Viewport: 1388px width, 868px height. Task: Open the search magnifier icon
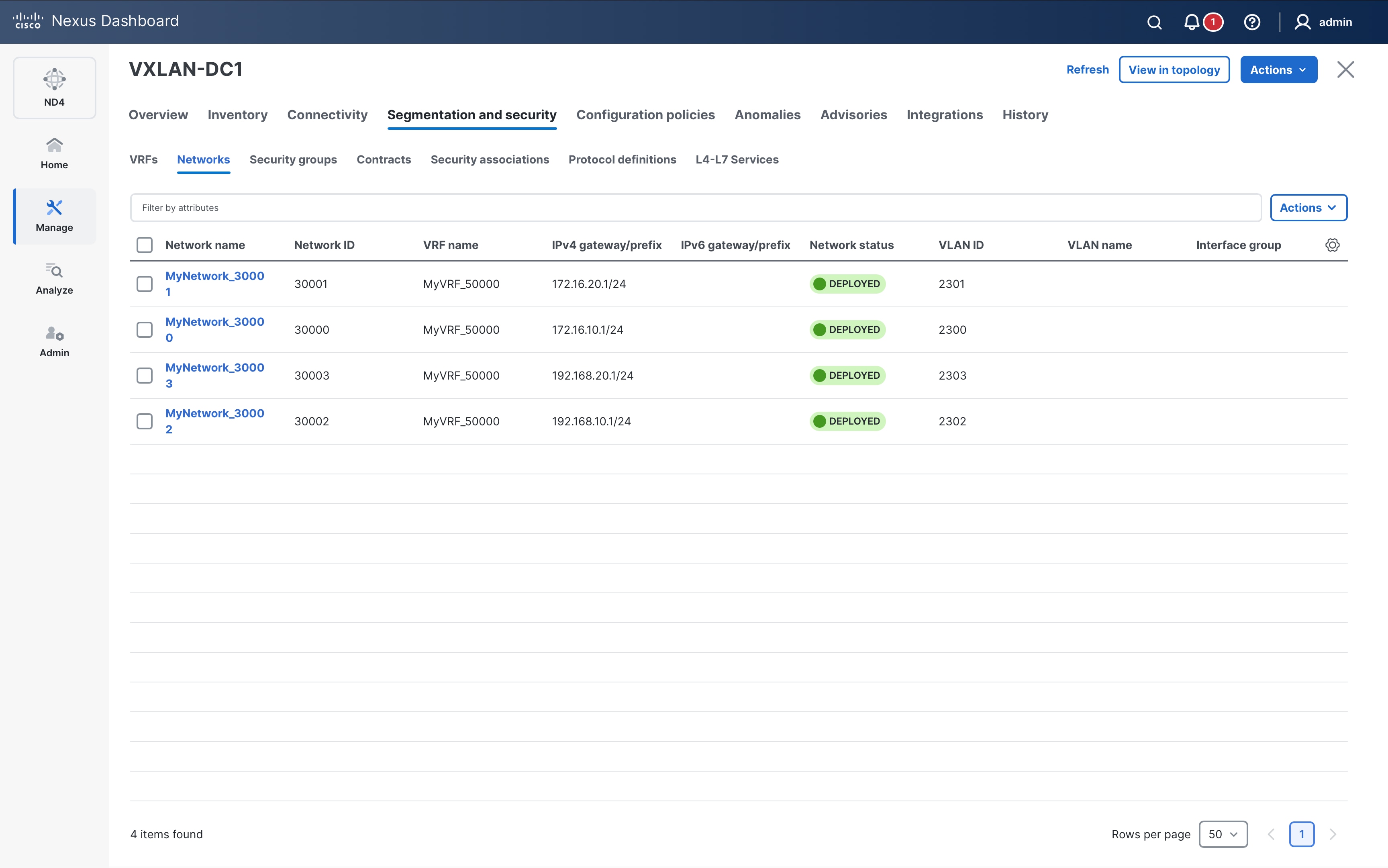coord(1154,22)
